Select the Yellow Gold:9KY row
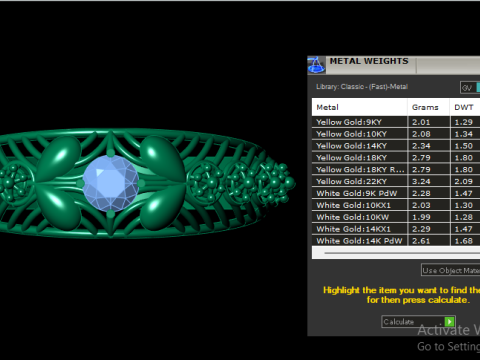This screenshot has width=480, height=360. (x=396, y=122)
